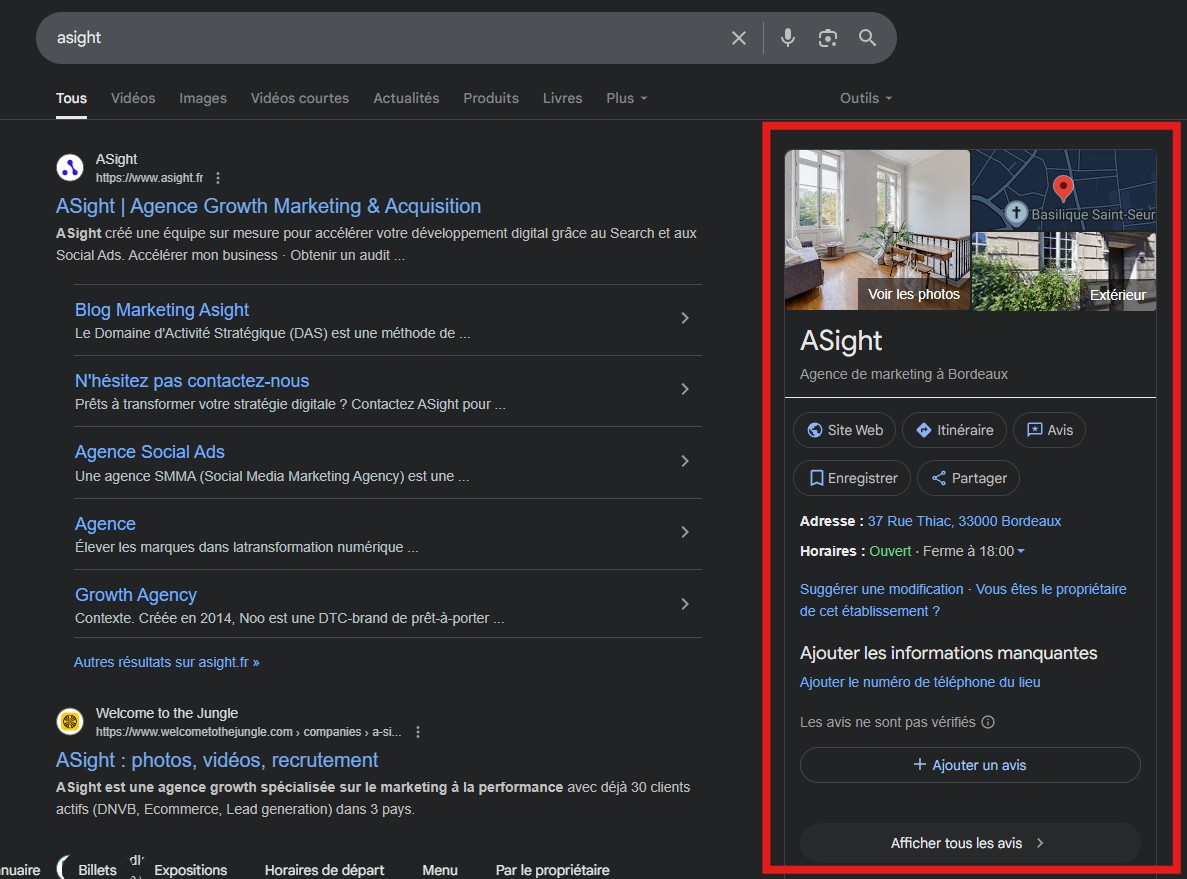Submit search with the magnifying glass icon

click(x=868, y=38)
